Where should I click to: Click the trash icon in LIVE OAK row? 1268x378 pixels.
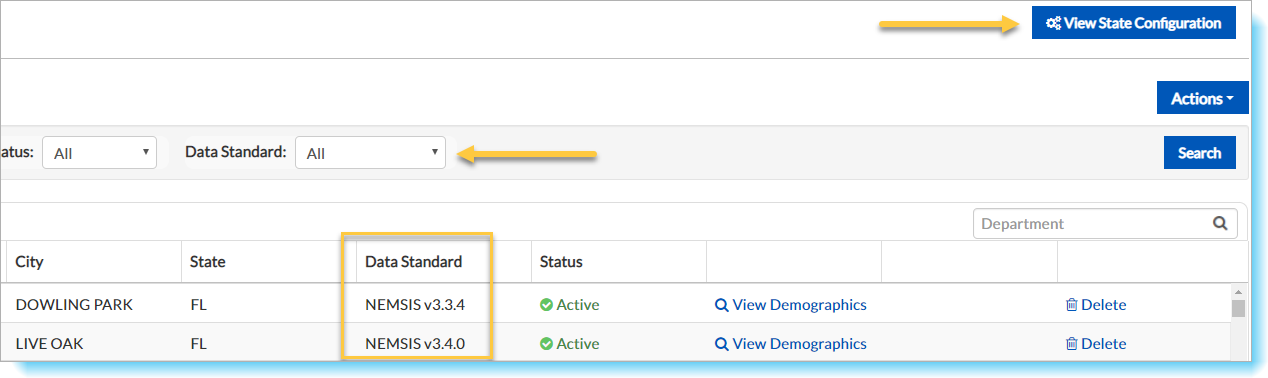(x=1072, y=344)
